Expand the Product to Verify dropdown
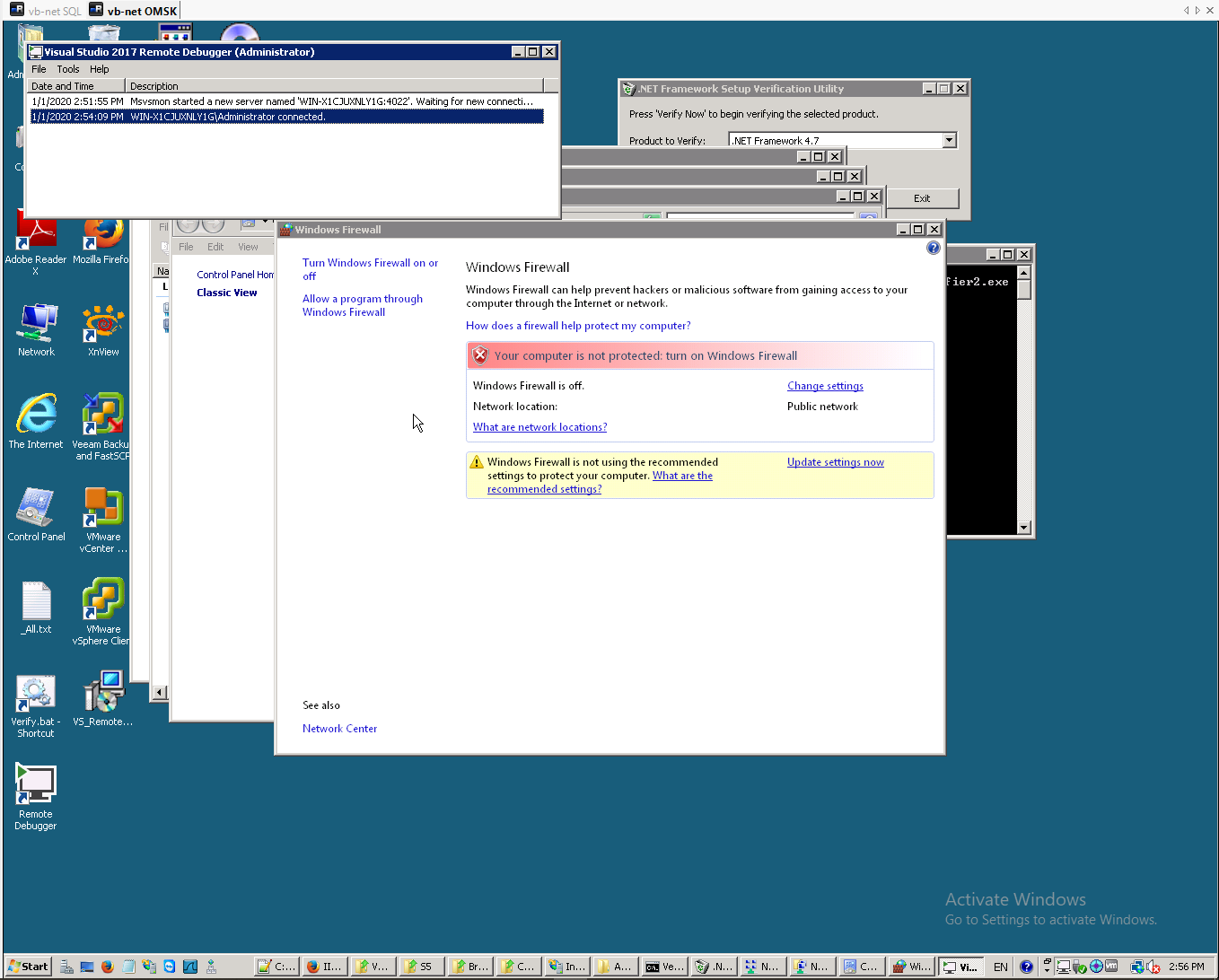Image resolution: width=1219 pixels, height=980 pixels. coord(950,140)
